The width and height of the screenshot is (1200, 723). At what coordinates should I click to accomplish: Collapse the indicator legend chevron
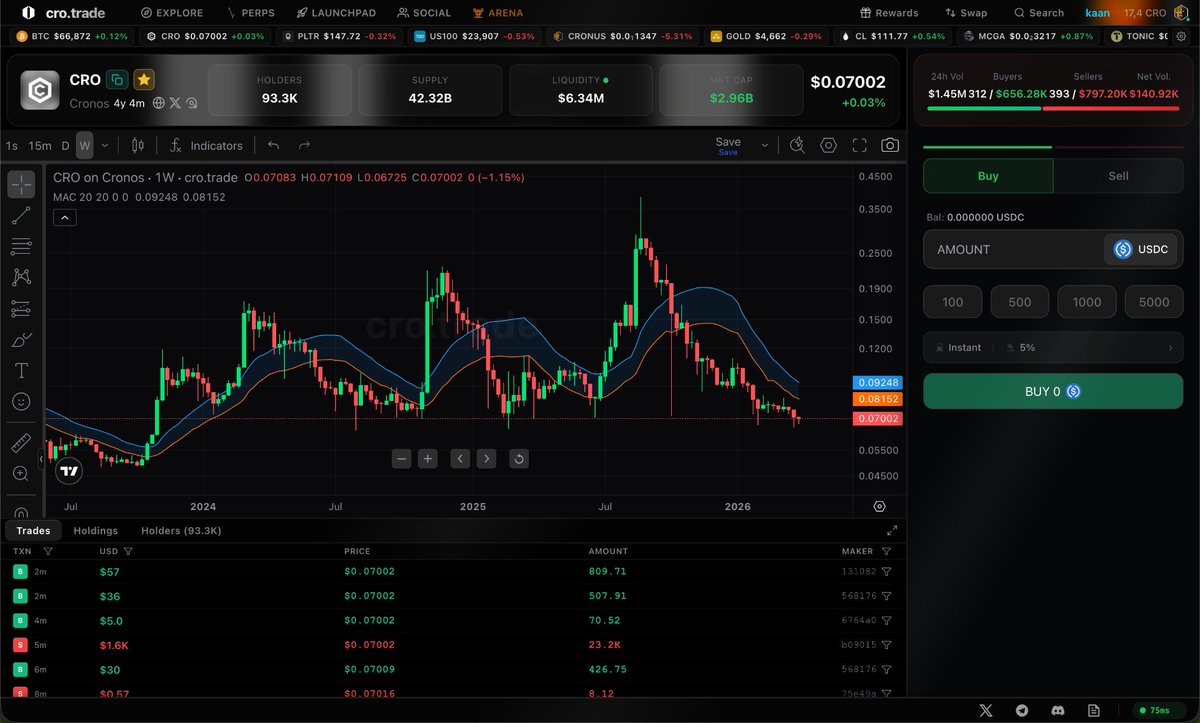point(65,217)
